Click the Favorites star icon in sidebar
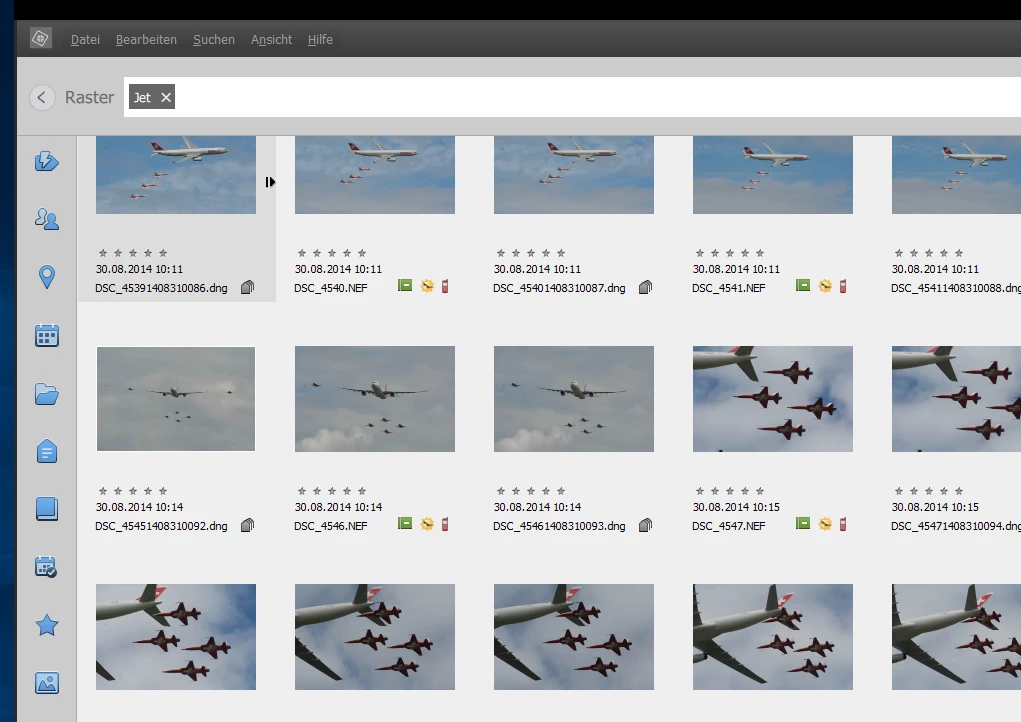Image resolution: width=1021 pixels, height=722 pixels. pyautogui.click(x=47, y=626)
